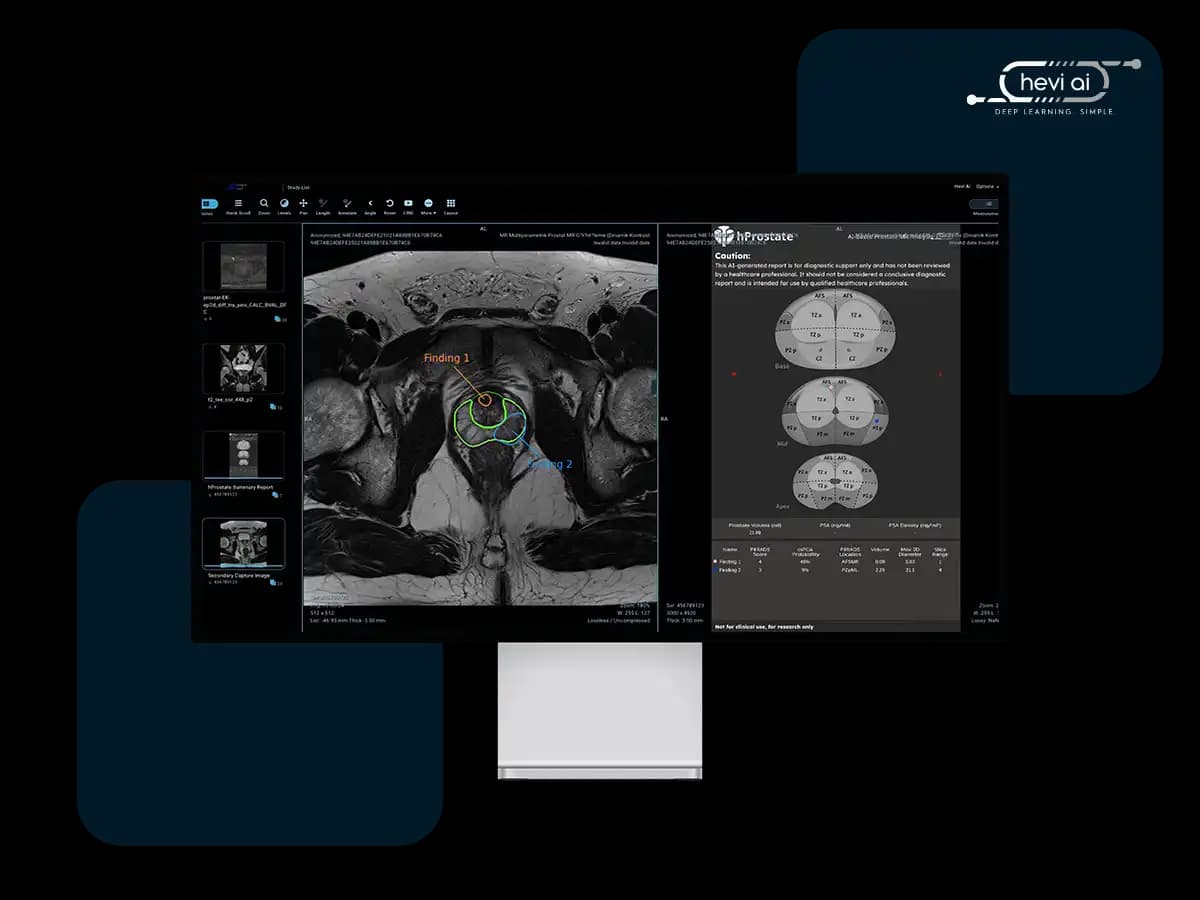Expand the More tools dropdown

click(x=428, y=206)
